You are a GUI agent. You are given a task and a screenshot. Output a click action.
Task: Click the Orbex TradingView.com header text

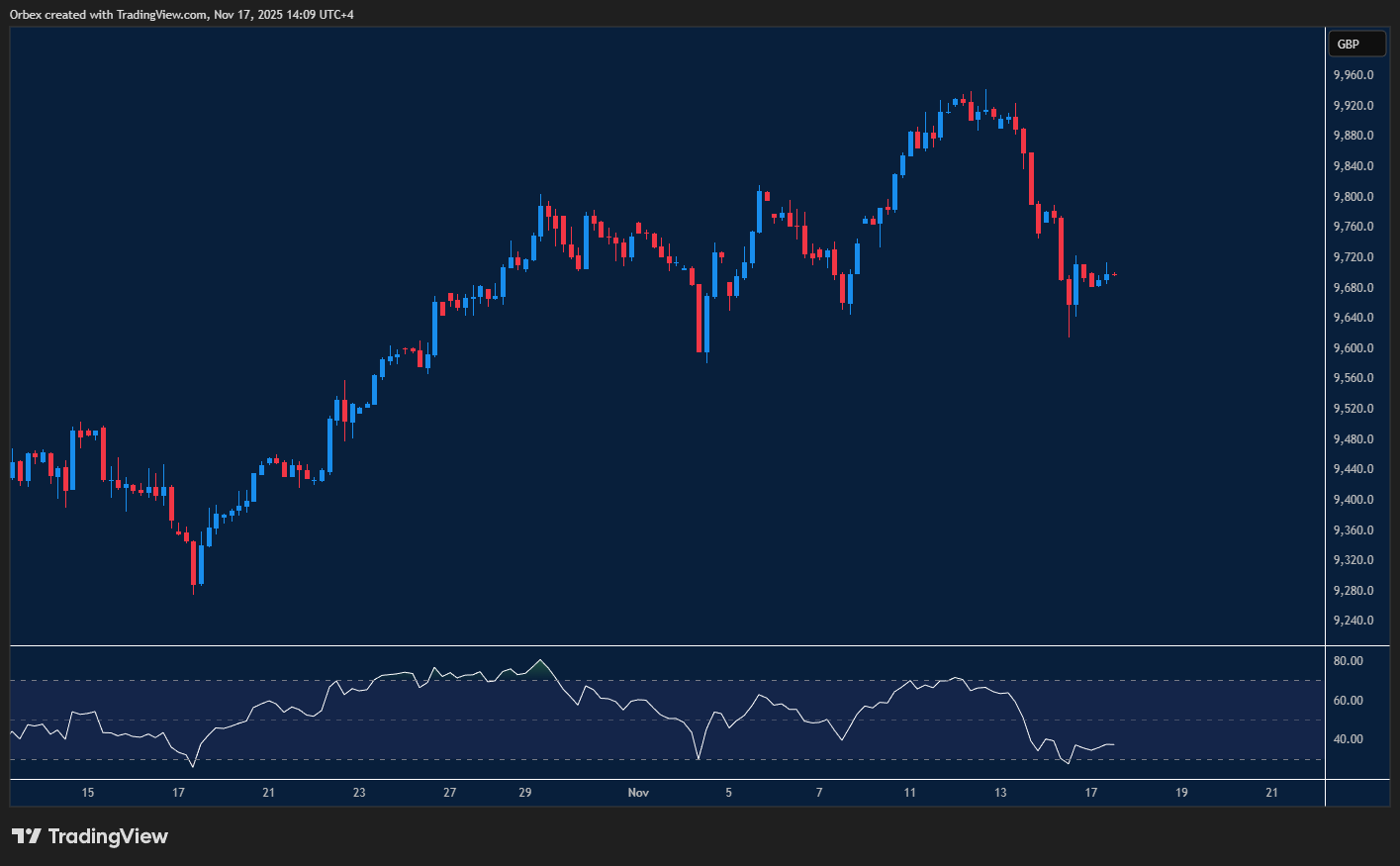(x=181, y=14)
